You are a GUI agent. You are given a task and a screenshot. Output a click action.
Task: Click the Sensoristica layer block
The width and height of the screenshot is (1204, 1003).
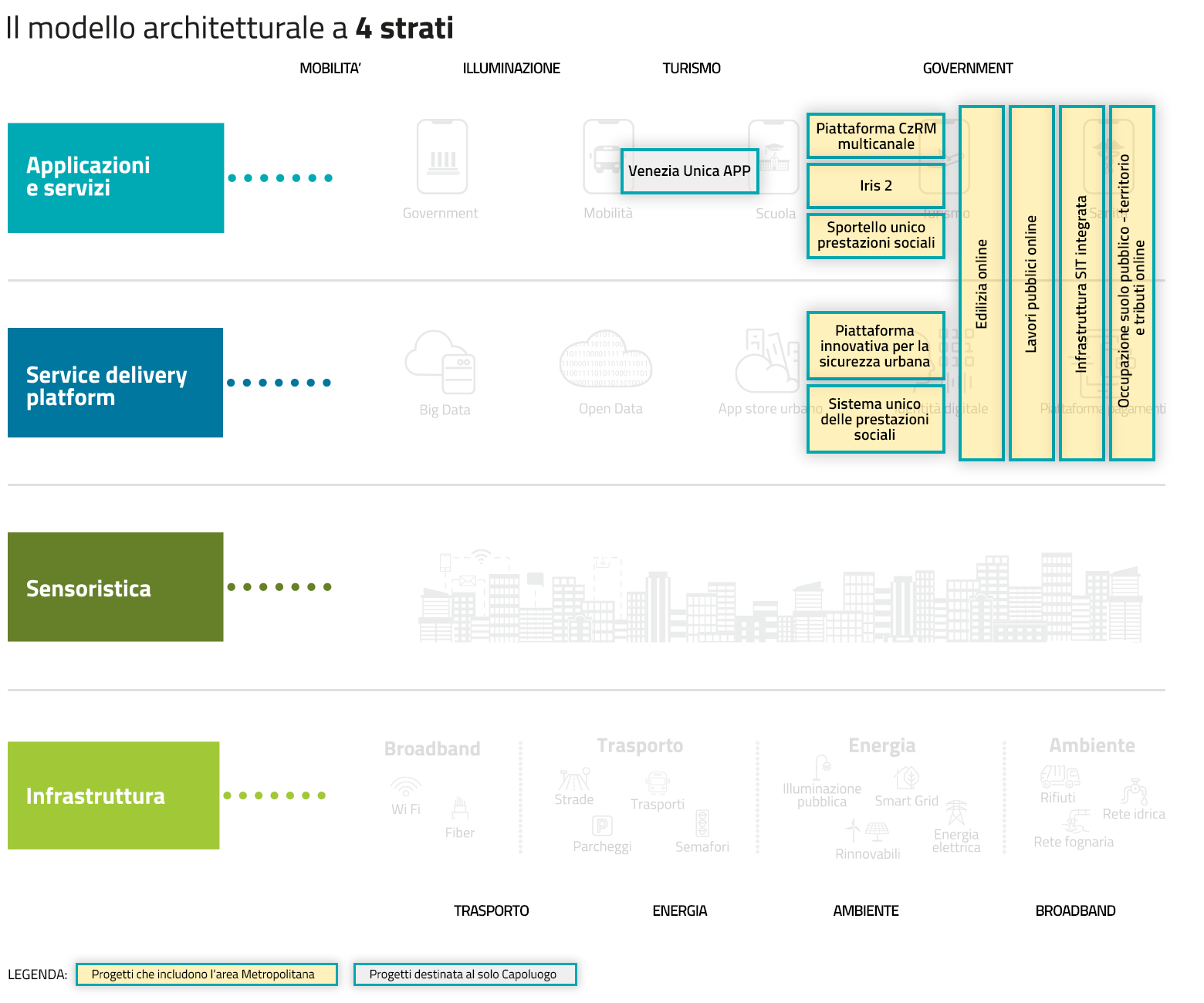[x=116, y=587]
